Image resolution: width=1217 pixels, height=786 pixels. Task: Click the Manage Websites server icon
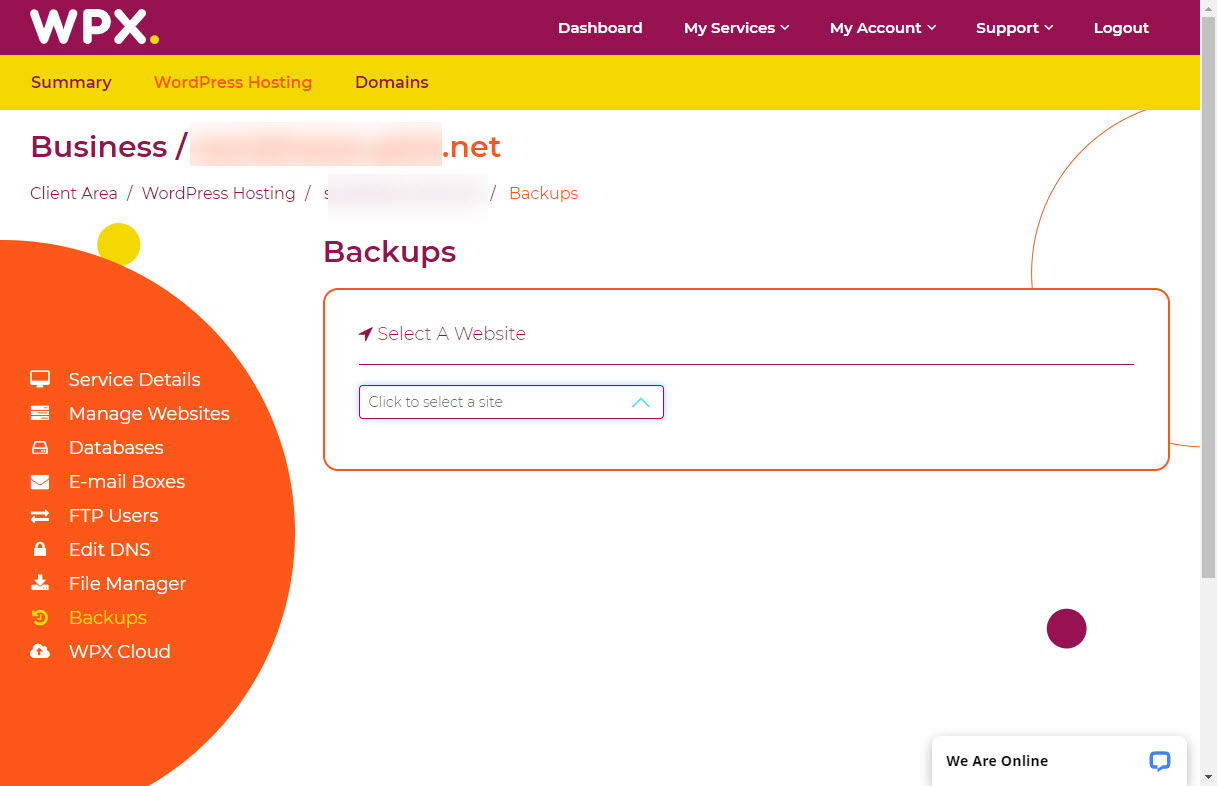point(40,413)
